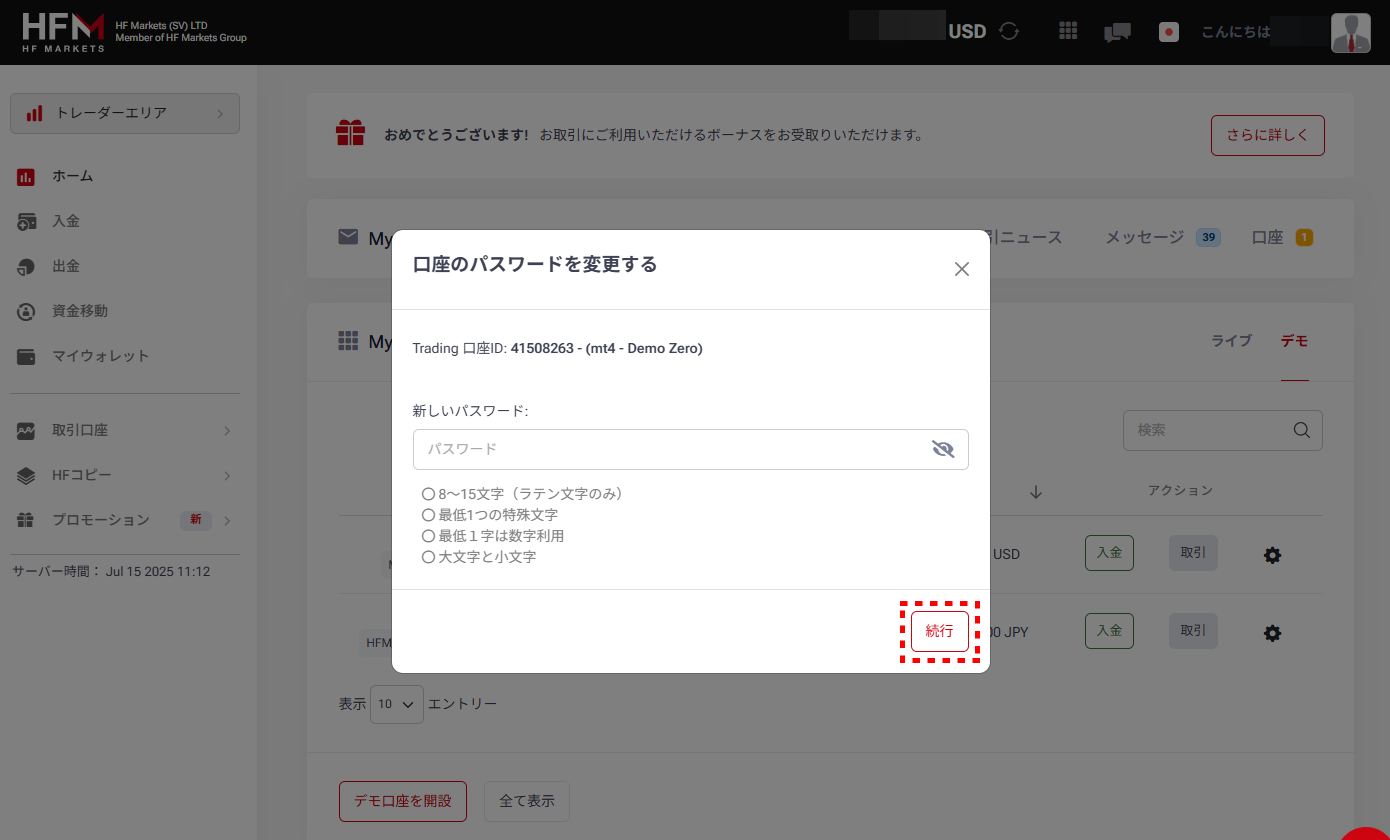Click the さらに詳しく button
Viewport: 1390px width, 840px height.
point(1268,136)
